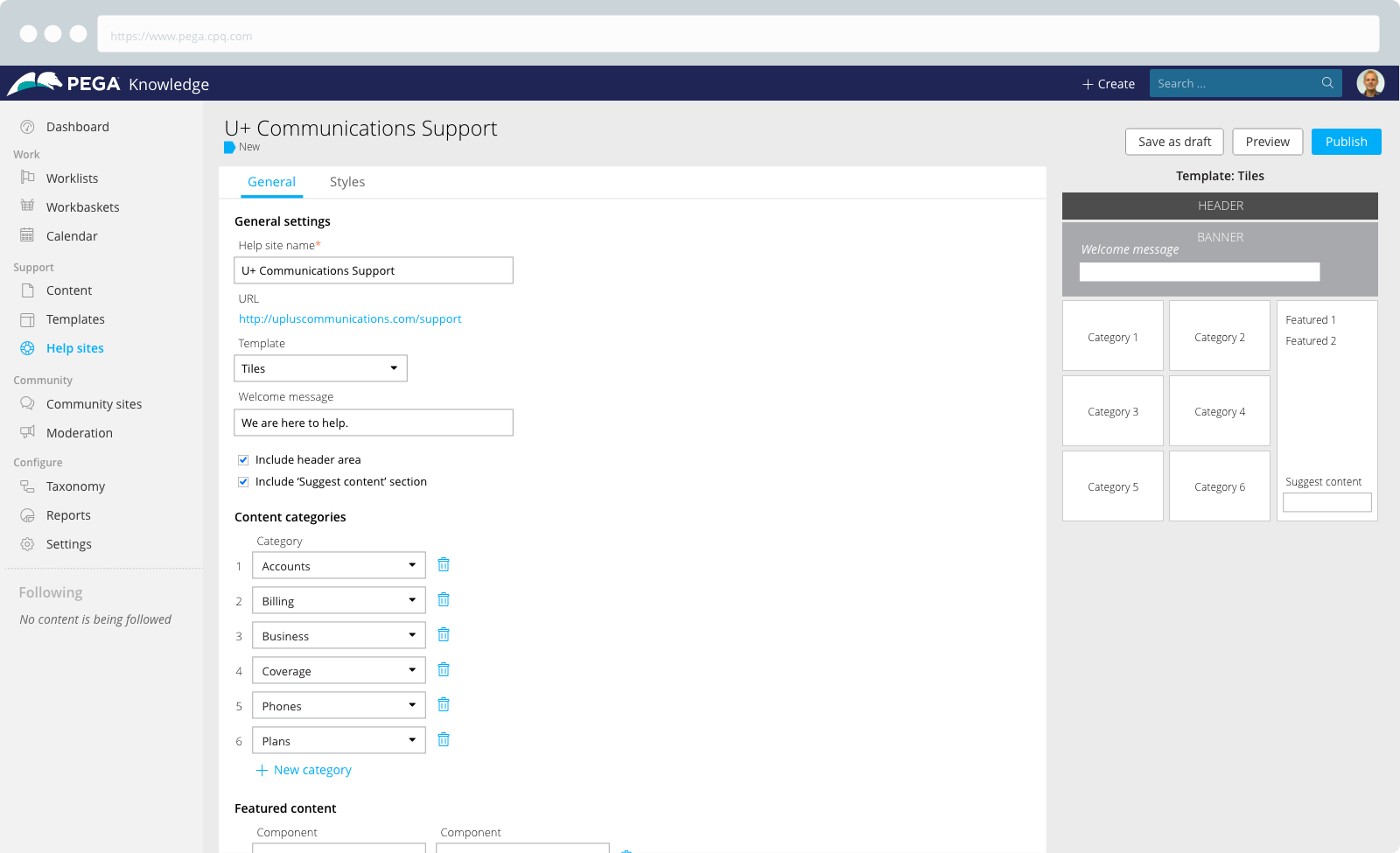Toggle Include header area checkbox

point(243,459)
